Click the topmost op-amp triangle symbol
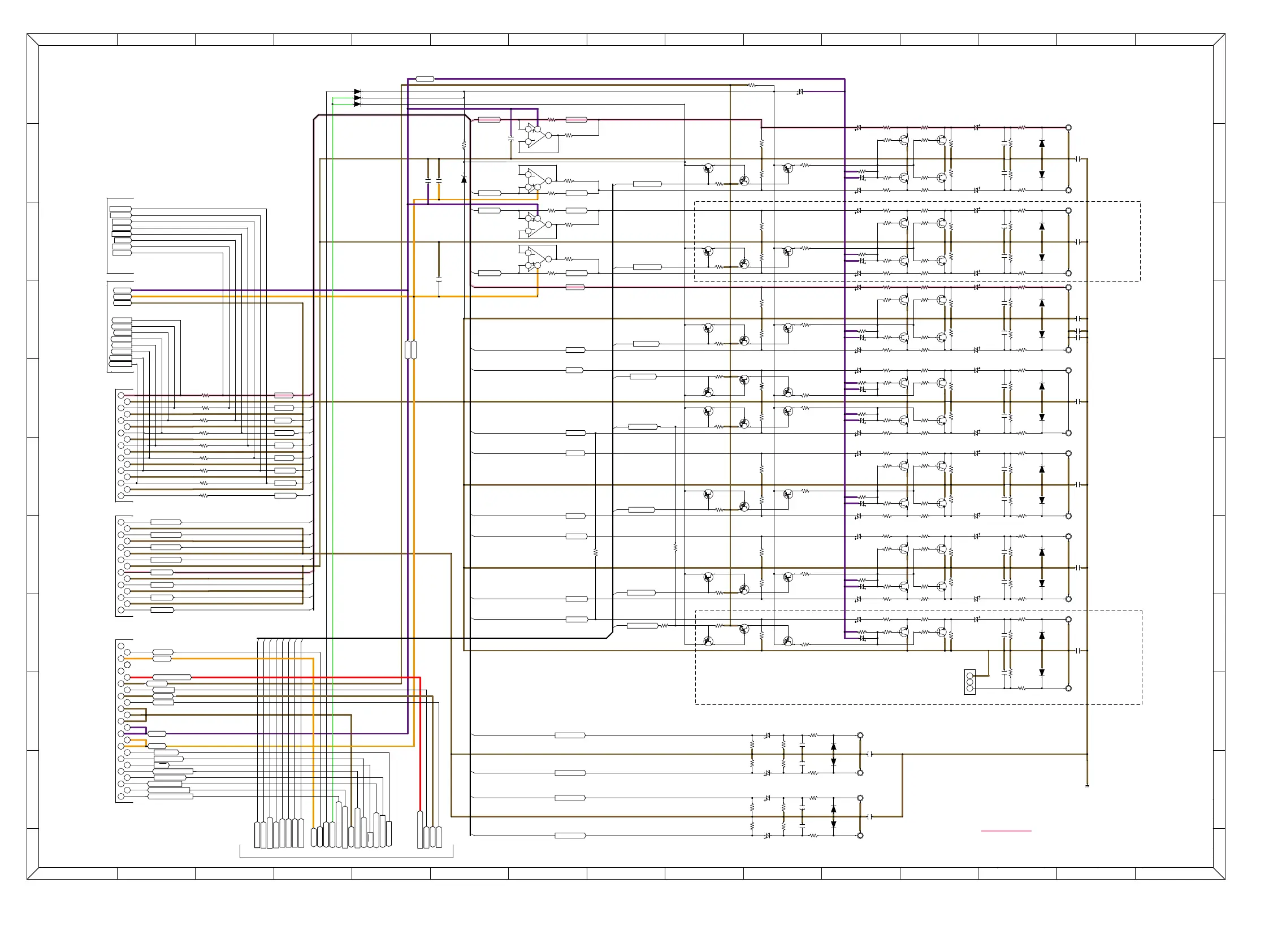The height and width of the screenshot is (952, 1282). 537,136
